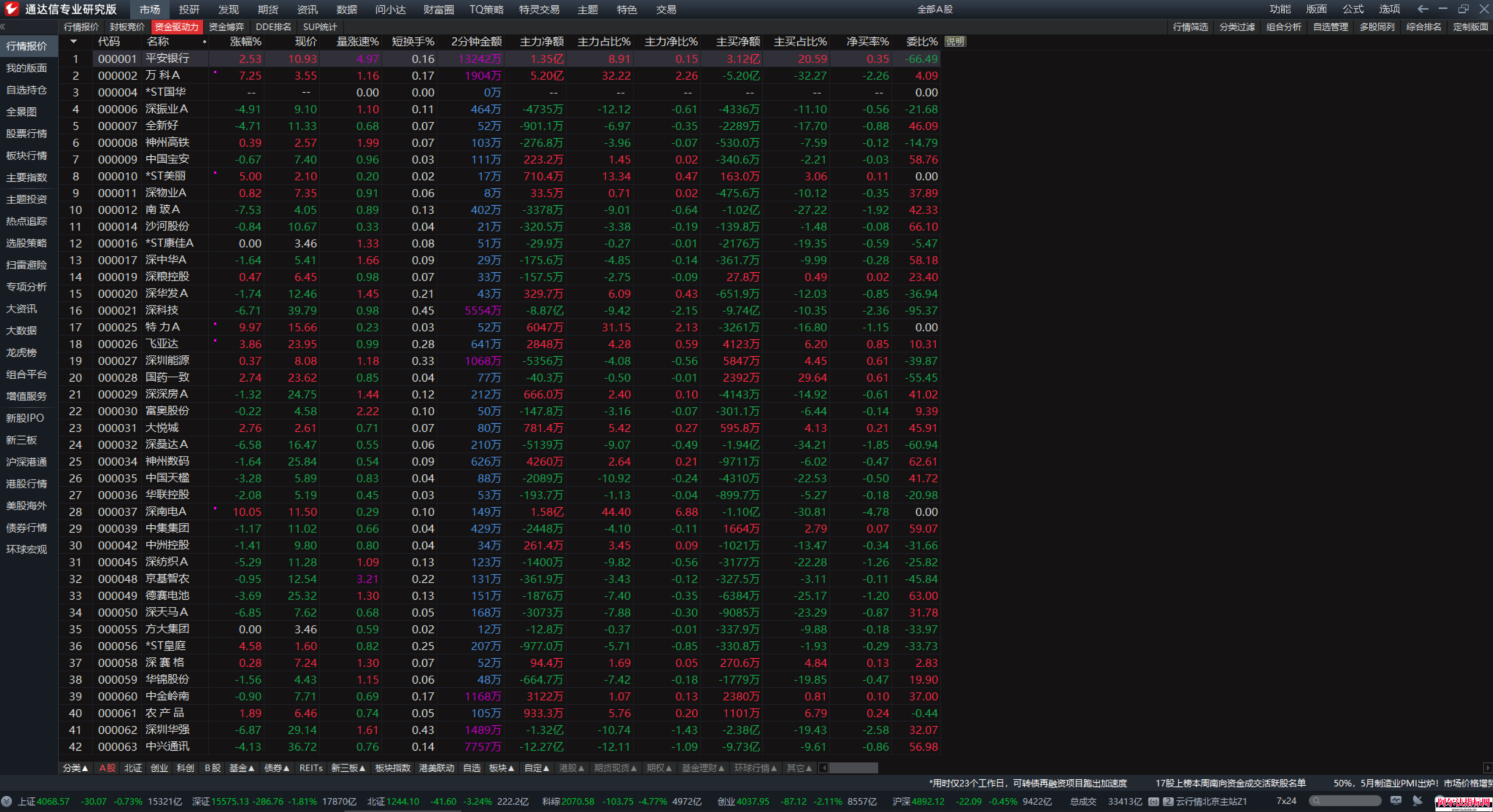This screenshot has height=812, width=1493.
Task: Select the 北证 bottom tab
Action: (x=133, y=768)
